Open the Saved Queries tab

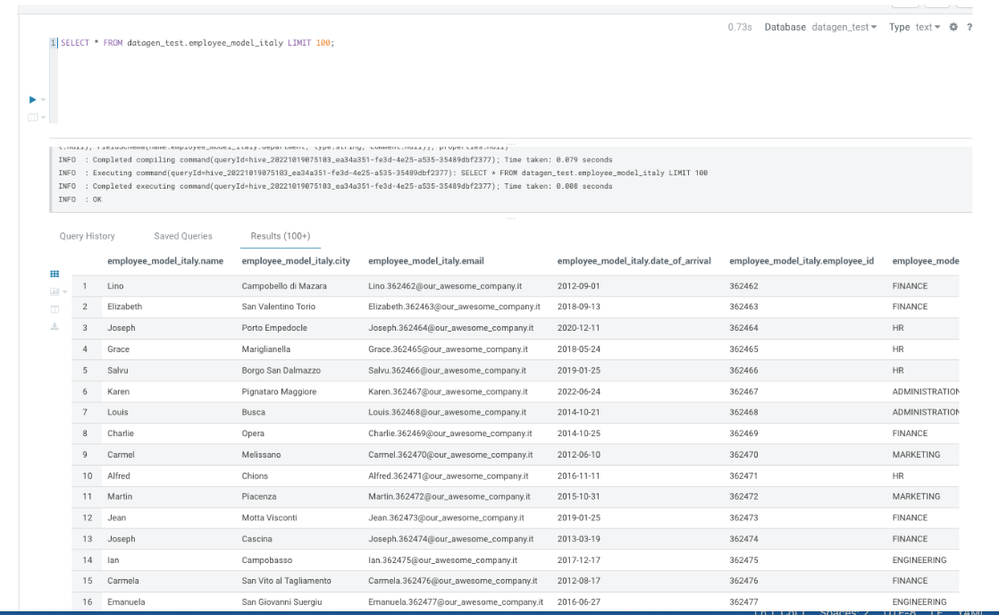coord(183,236)
